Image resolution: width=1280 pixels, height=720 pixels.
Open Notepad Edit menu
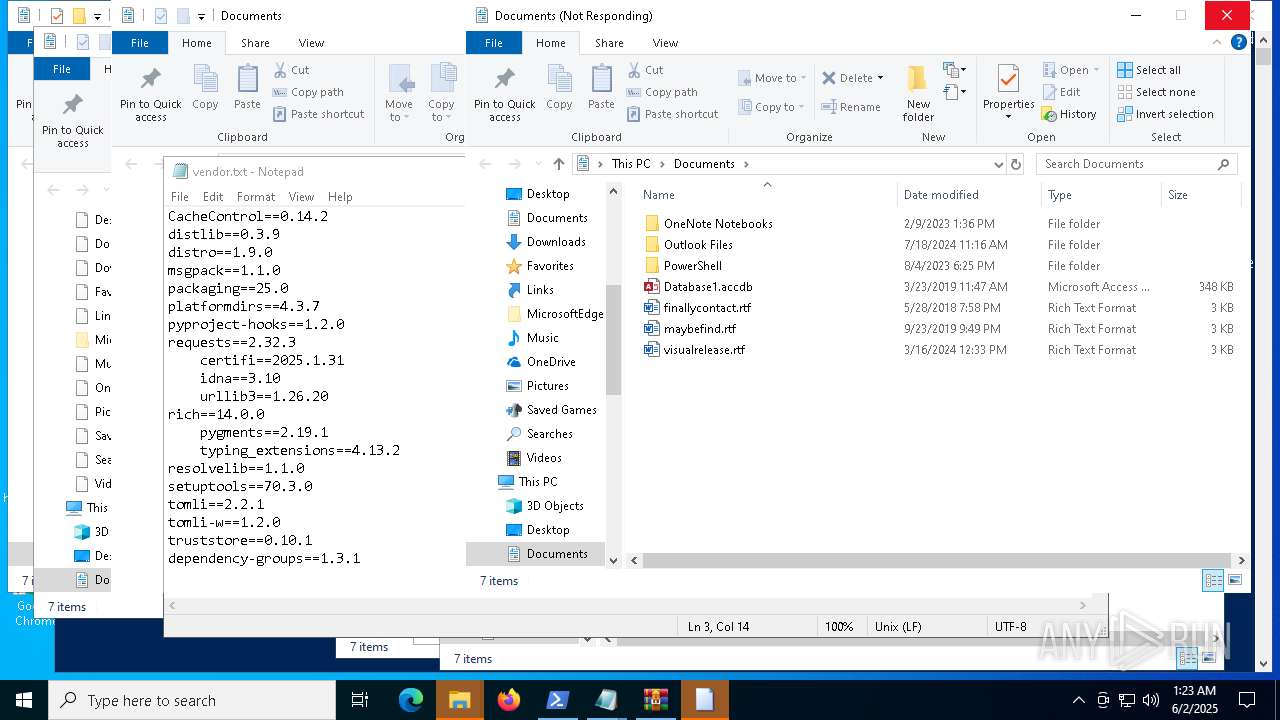pyautogui.click(x=213, y=197)
